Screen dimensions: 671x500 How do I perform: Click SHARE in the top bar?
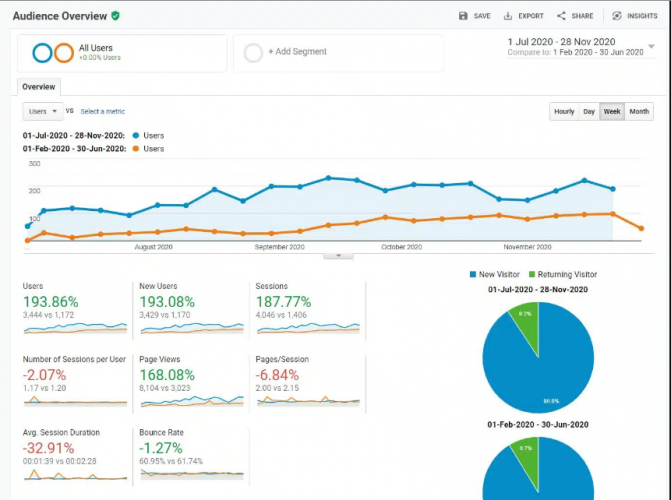click(582, 16)
